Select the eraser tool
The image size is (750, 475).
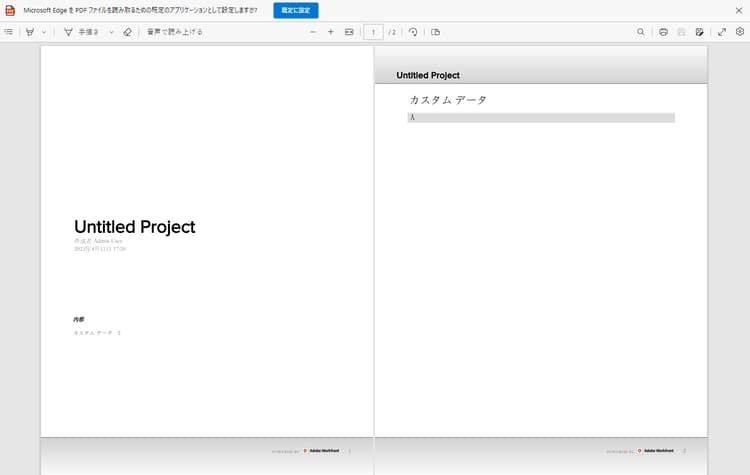[127, 32]
